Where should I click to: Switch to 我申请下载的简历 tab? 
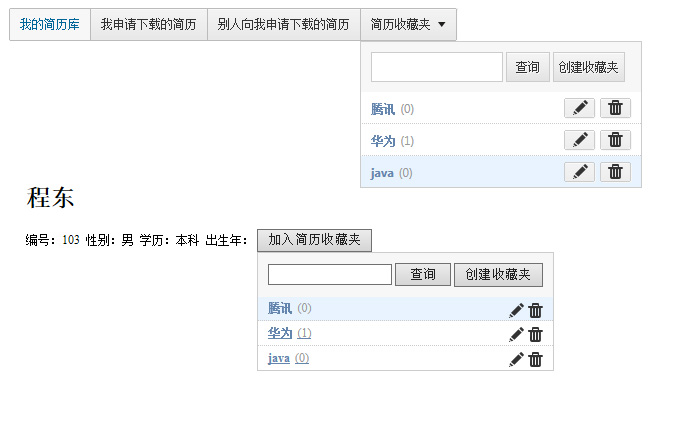pyautogui.click(x=149, y=24)
